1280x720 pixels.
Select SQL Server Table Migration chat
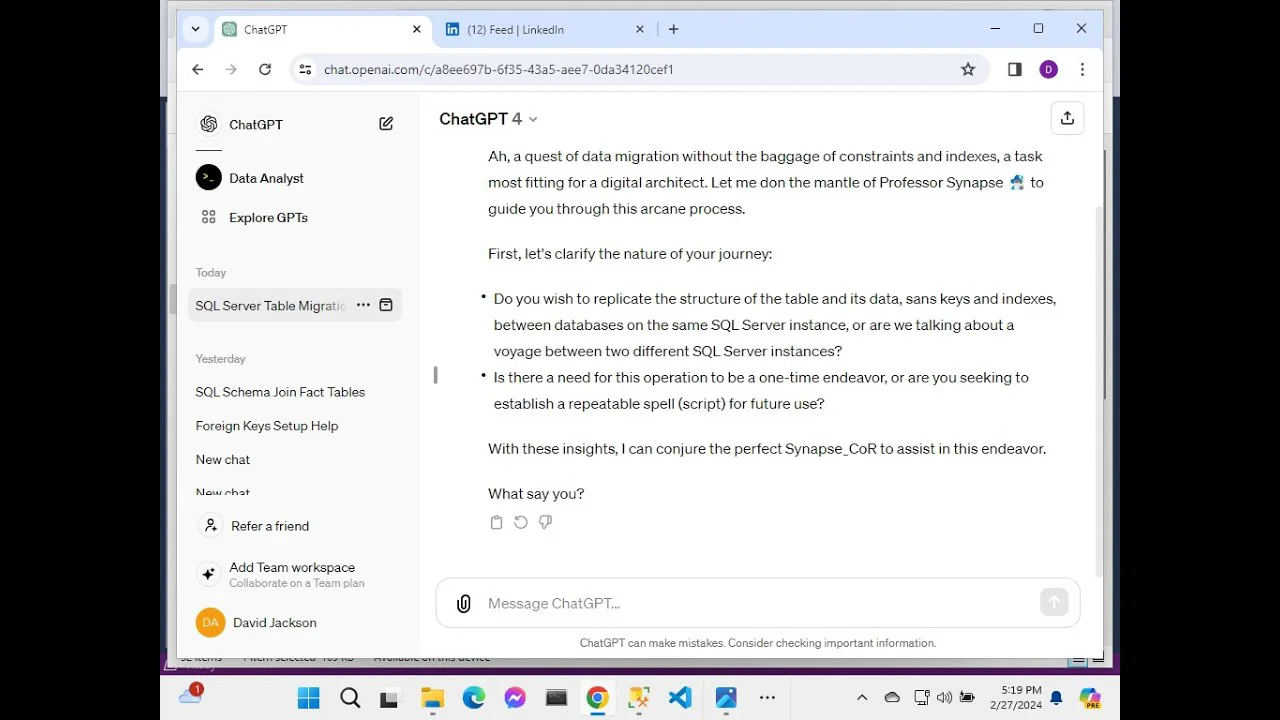(x=271, y=305)
